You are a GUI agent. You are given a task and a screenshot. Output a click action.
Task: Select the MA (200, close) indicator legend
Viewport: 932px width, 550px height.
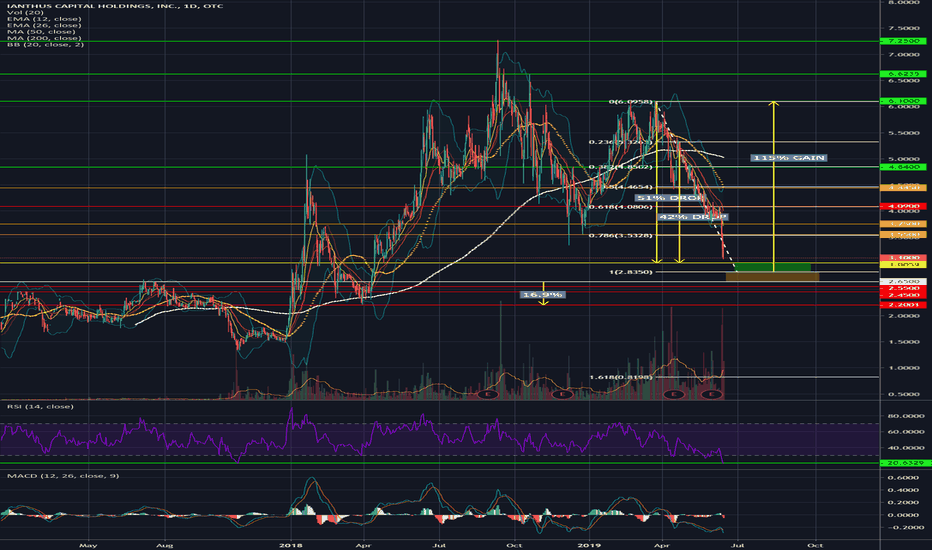click(x=44, y=38)
